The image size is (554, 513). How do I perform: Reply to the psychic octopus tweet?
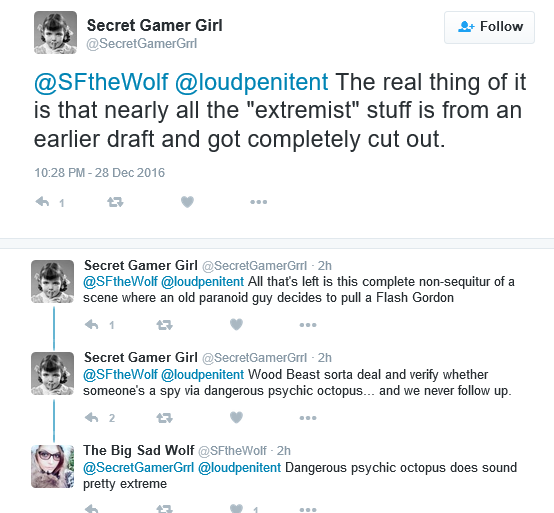[92, 418]
